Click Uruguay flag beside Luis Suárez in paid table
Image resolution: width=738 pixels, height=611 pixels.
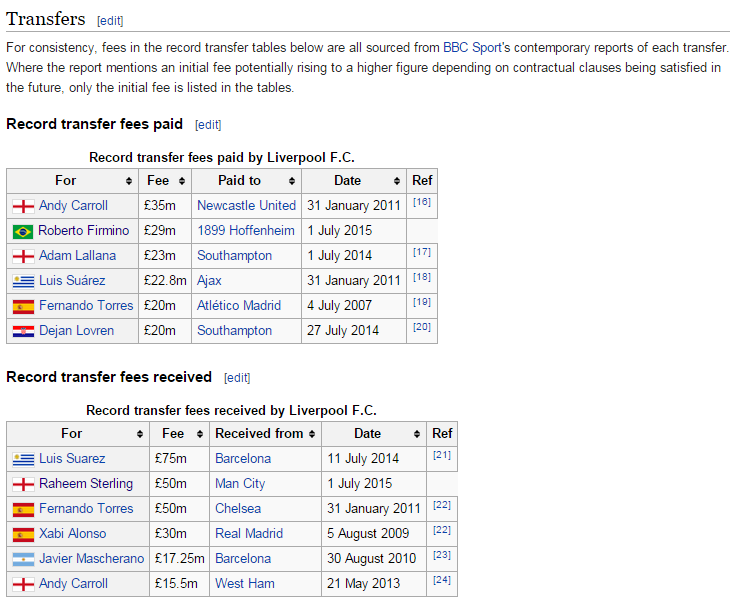point(23,281)
